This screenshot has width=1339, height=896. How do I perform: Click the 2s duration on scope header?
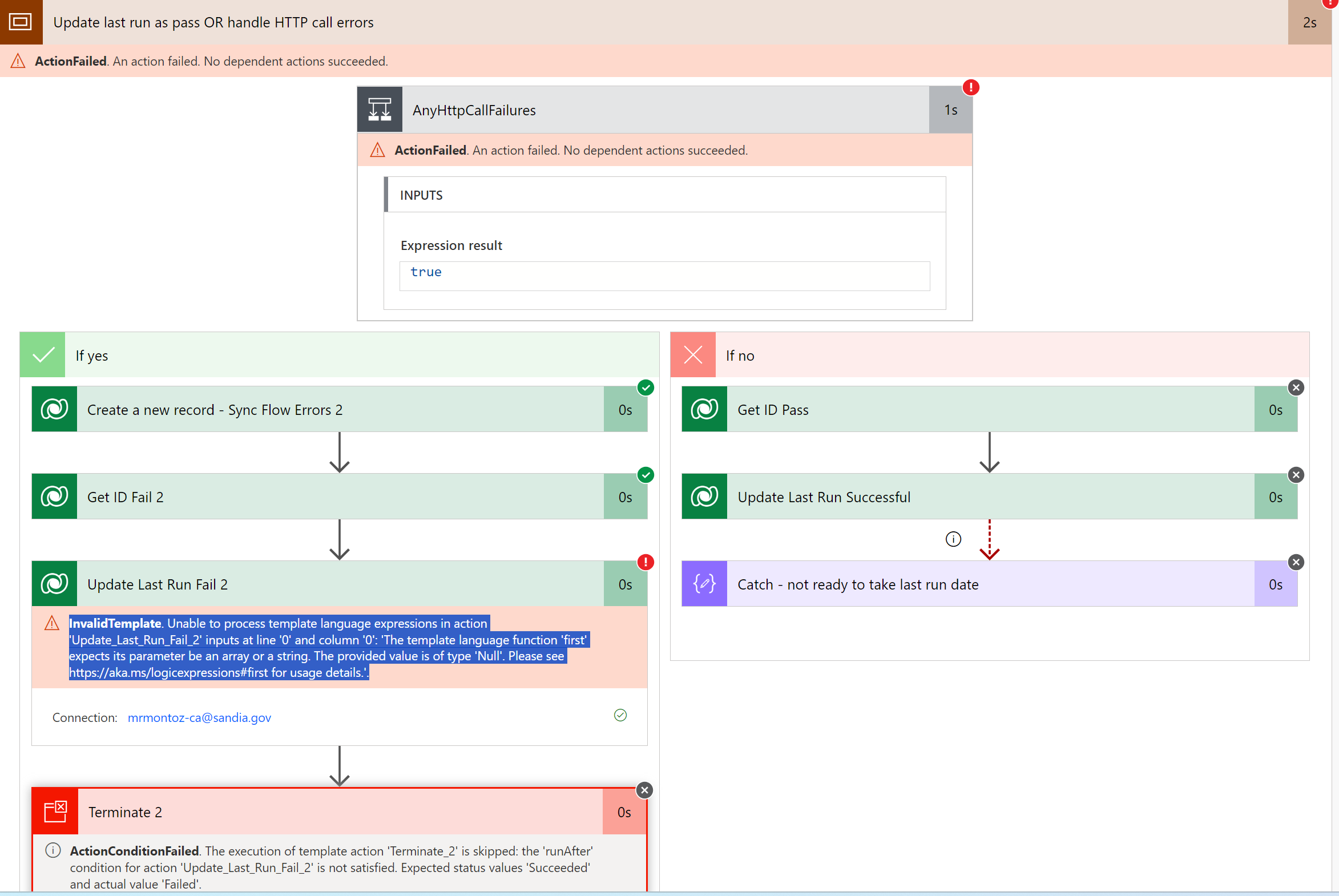pyautogui.click(x=1309, y=22)
